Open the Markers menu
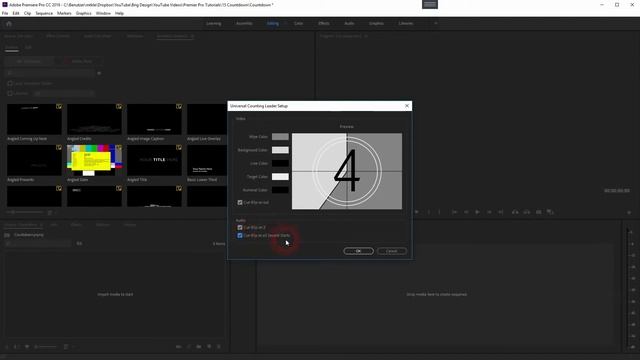Viewport: 640px width, 360px height. pos(64,13)
